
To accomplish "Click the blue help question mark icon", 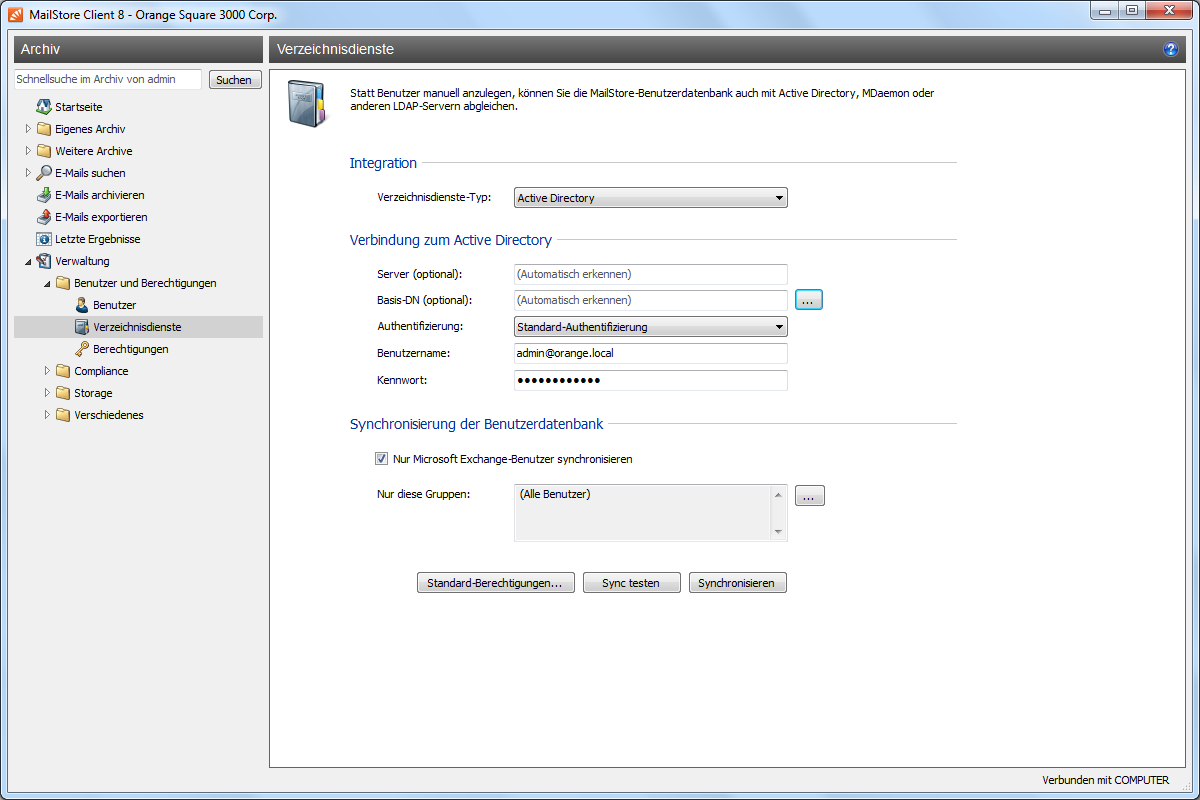I will pos(1170,49).
